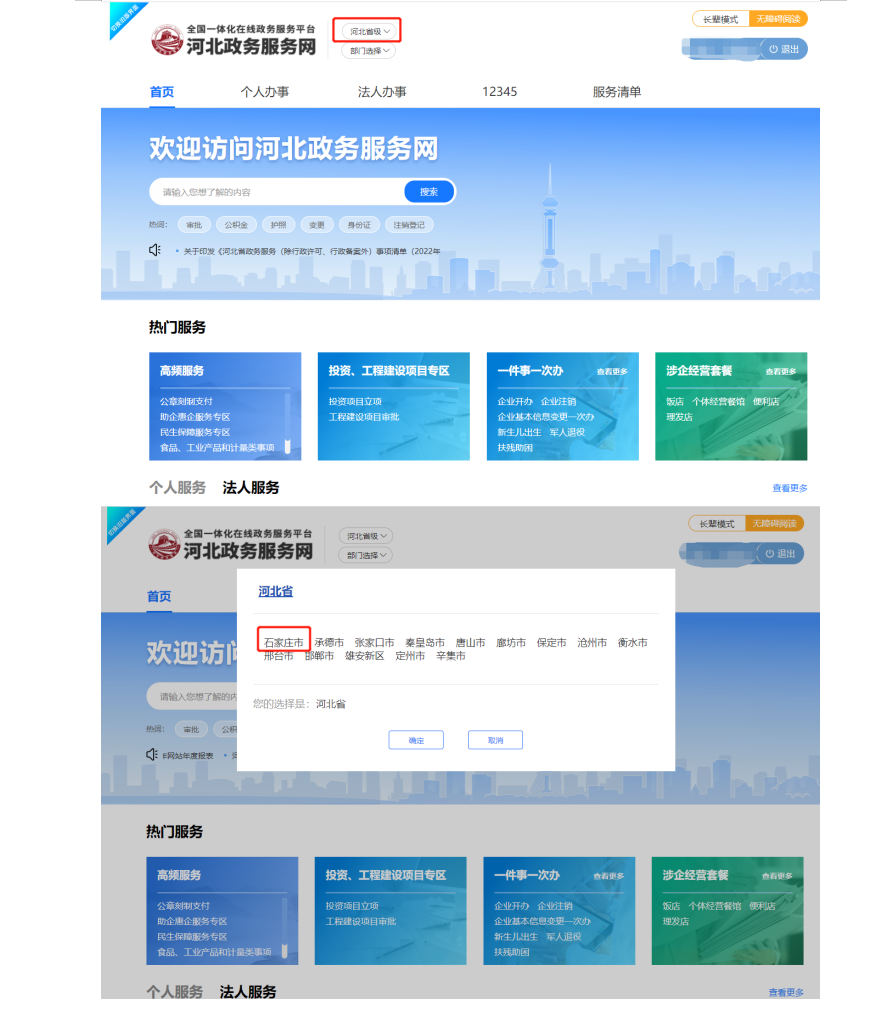This screenshot has height=1016, width=880.
Task: Click 查看更多 in the undimmed 涉企经营套餐 card
Action: tap(780, 371)
